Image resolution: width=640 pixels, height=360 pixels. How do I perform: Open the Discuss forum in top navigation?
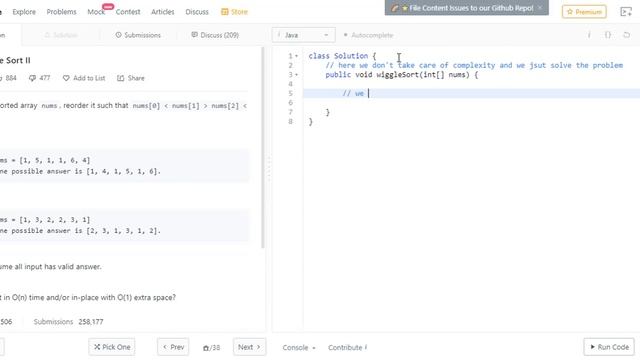coord(197,12)
